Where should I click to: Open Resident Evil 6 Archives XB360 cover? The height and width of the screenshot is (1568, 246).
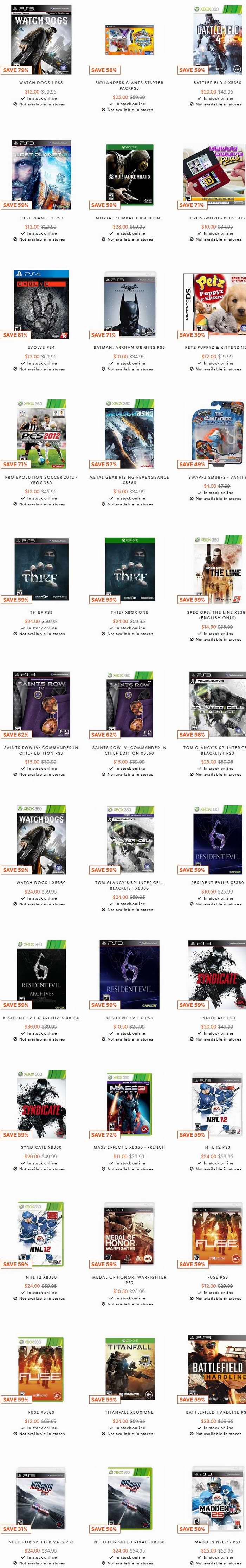[41, 974]
